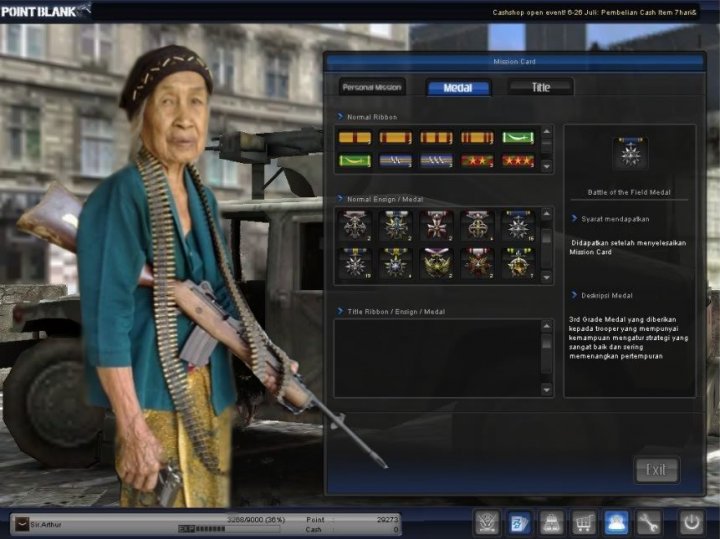The image size is (720, 539).
Task: Click the Cash balance value 0
Action: point(395,530)
